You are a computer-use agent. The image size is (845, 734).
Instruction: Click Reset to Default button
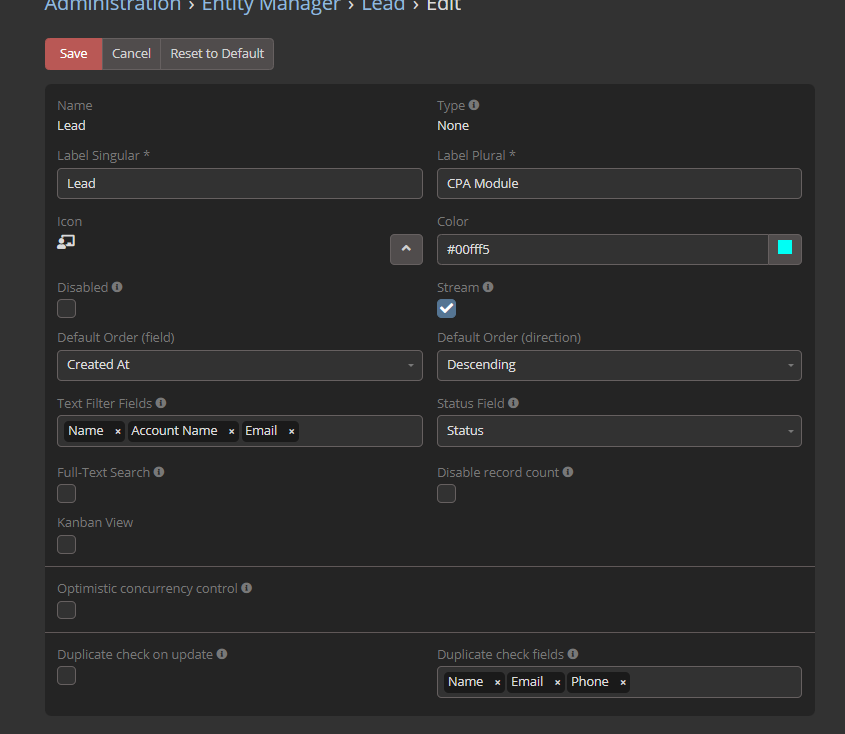[217, 54]
